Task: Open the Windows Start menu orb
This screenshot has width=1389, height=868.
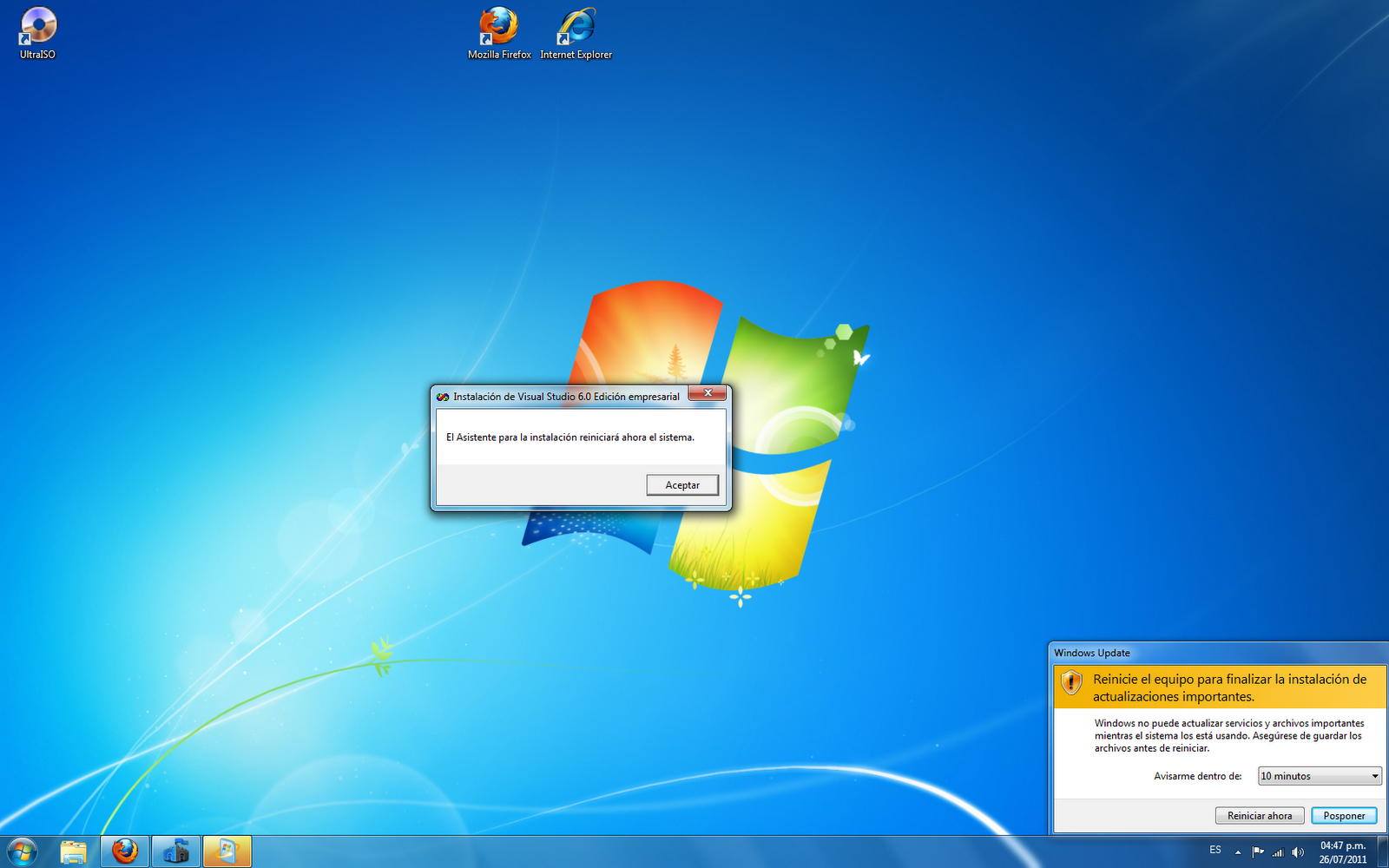Action: [x=22, y=852]
